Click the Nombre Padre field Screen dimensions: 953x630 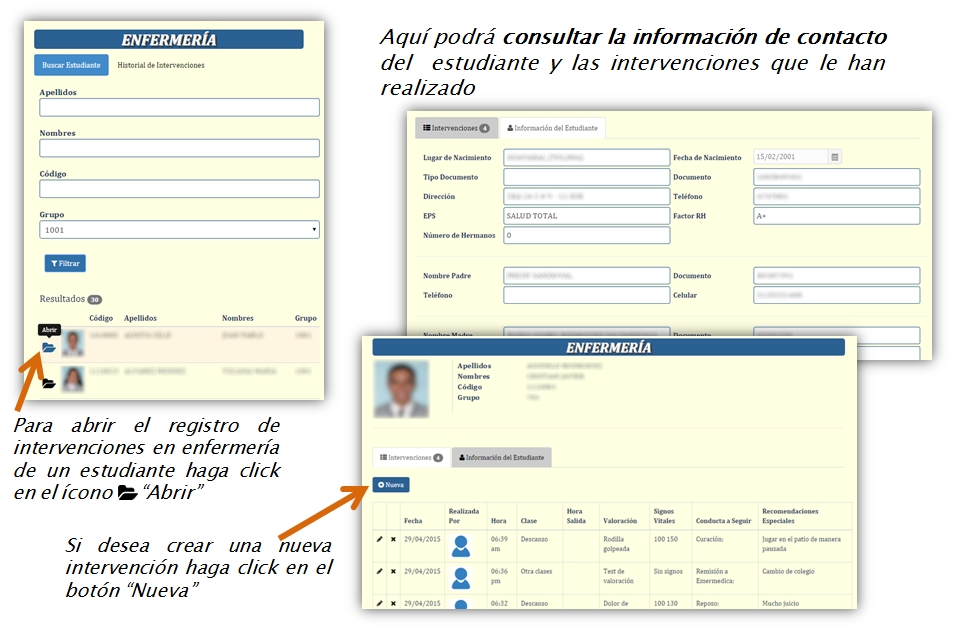point(587,275)
